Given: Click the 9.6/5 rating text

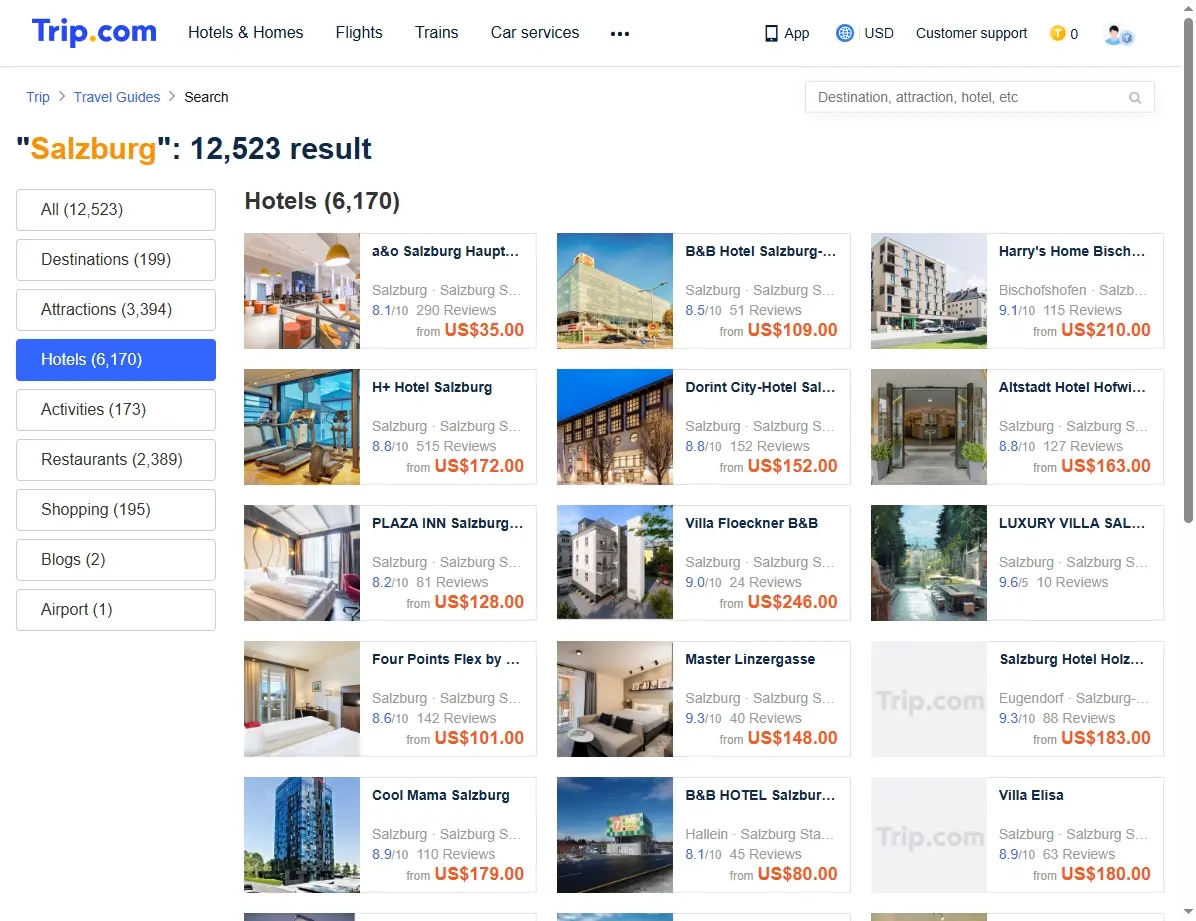Looking at the screenshot, I should [x=1013, y=582].
